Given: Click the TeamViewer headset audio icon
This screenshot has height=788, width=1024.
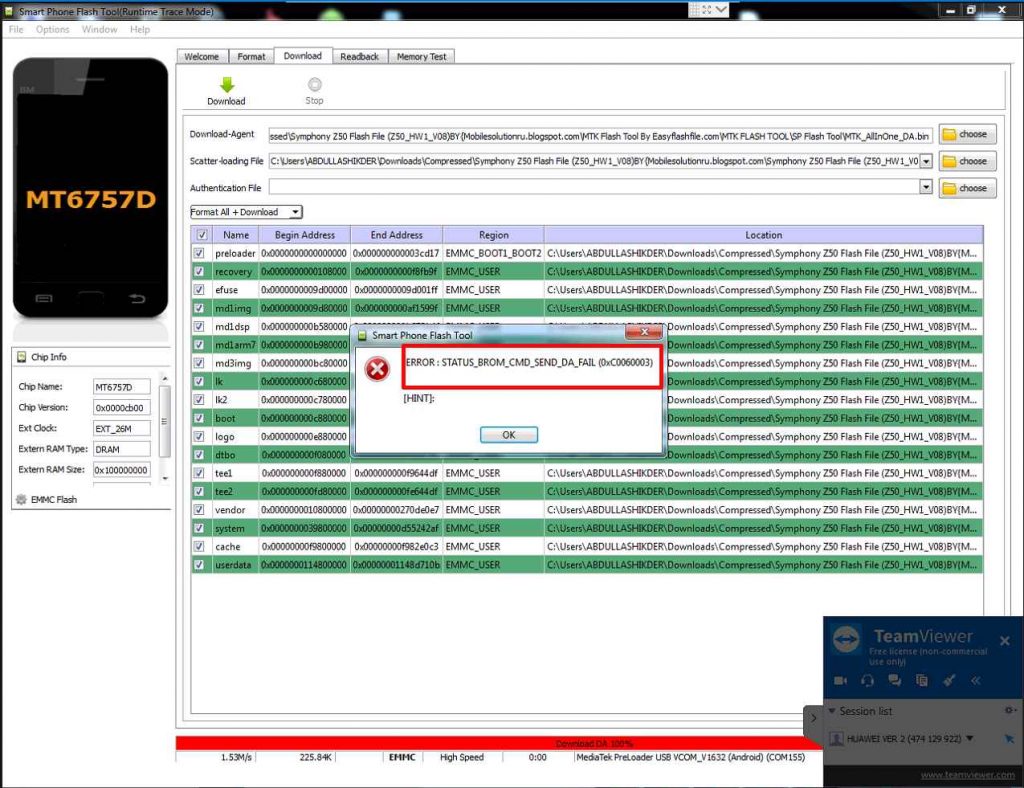Looking at the screenshot, I should pos(867,681).
